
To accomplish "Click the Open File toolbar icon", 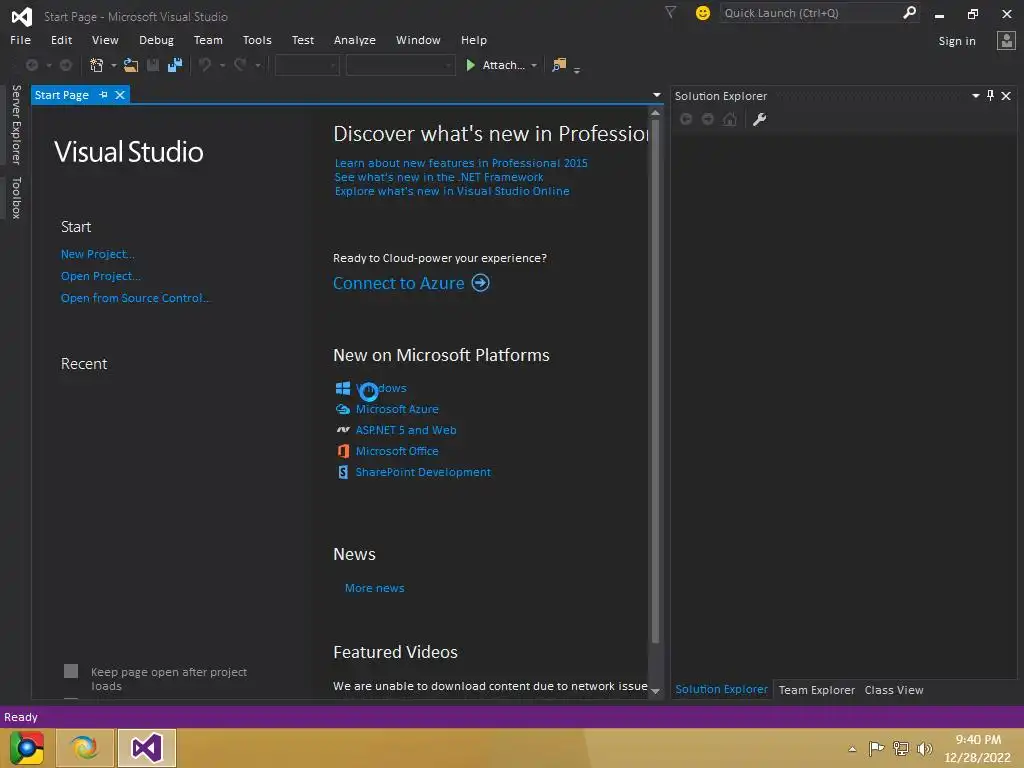I will coord(131,65).
